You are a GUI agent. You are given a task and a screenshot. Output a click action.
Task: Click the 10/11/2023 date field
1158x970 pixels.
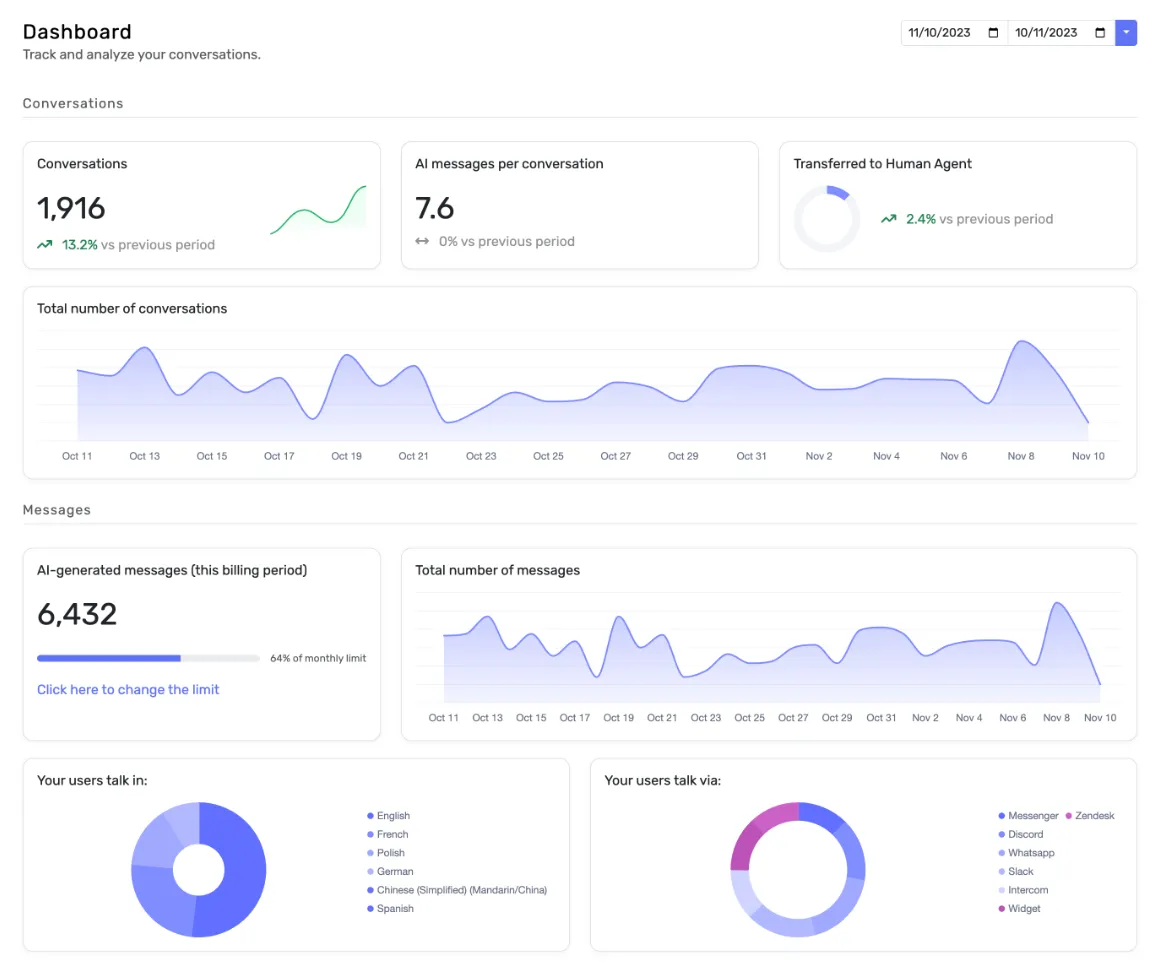point(1046,33)
